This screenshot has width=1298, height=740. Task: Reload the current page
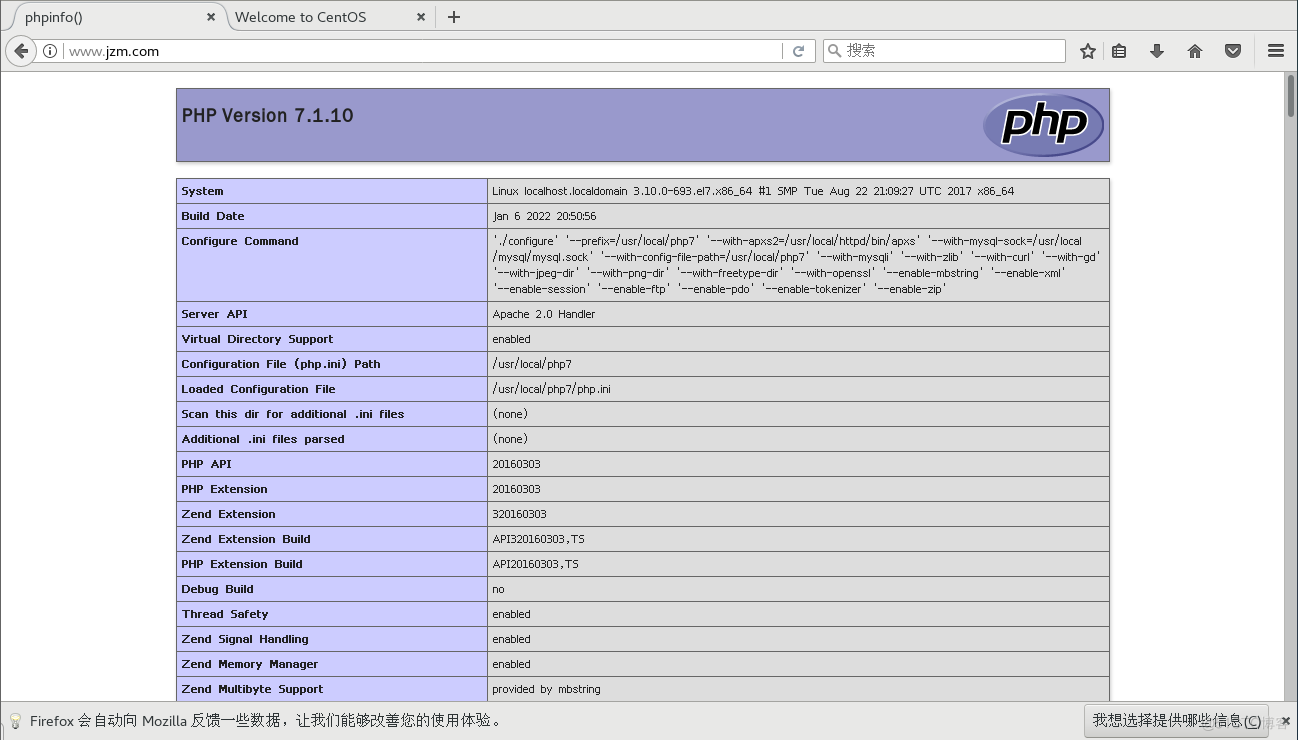pyautogui.click(x=798, y=51)
